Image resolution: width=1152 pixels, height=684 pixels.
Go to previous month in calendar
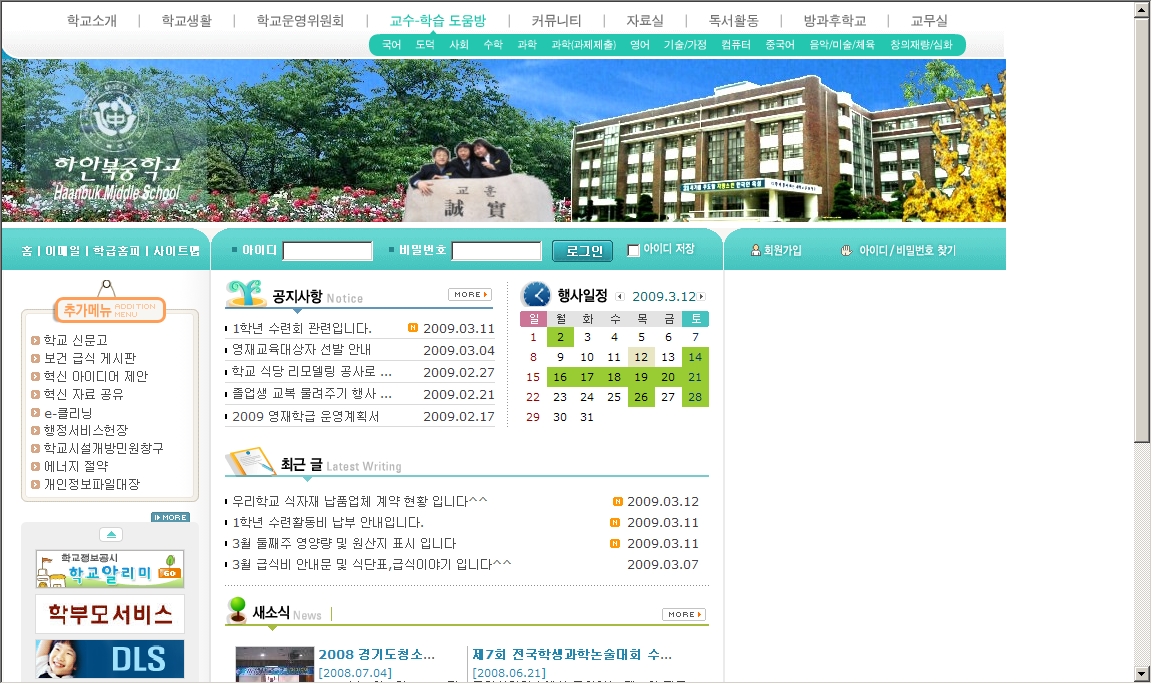[620, 297]
